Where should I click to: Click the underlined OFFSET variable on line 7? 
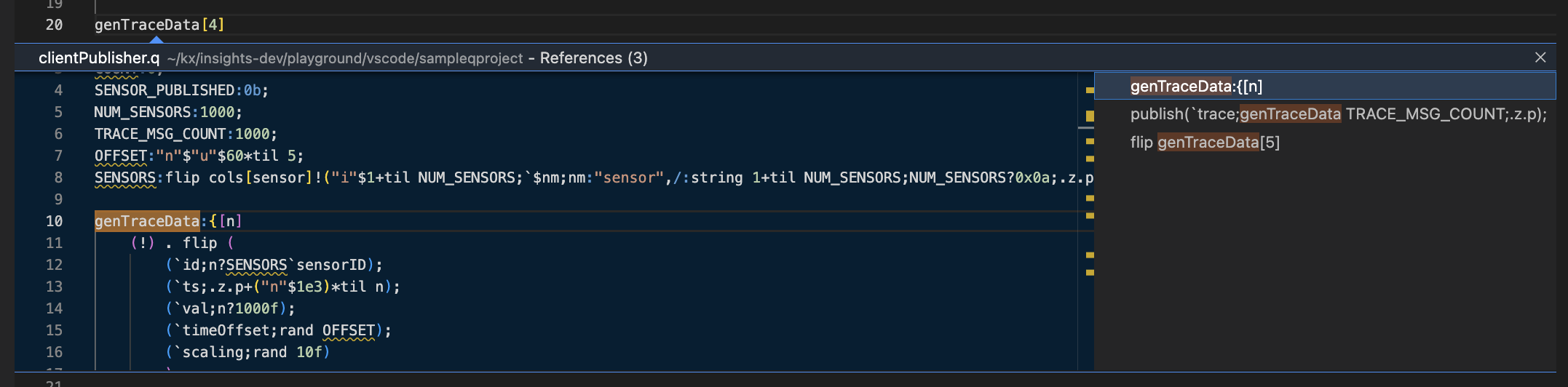pos(121,156)
